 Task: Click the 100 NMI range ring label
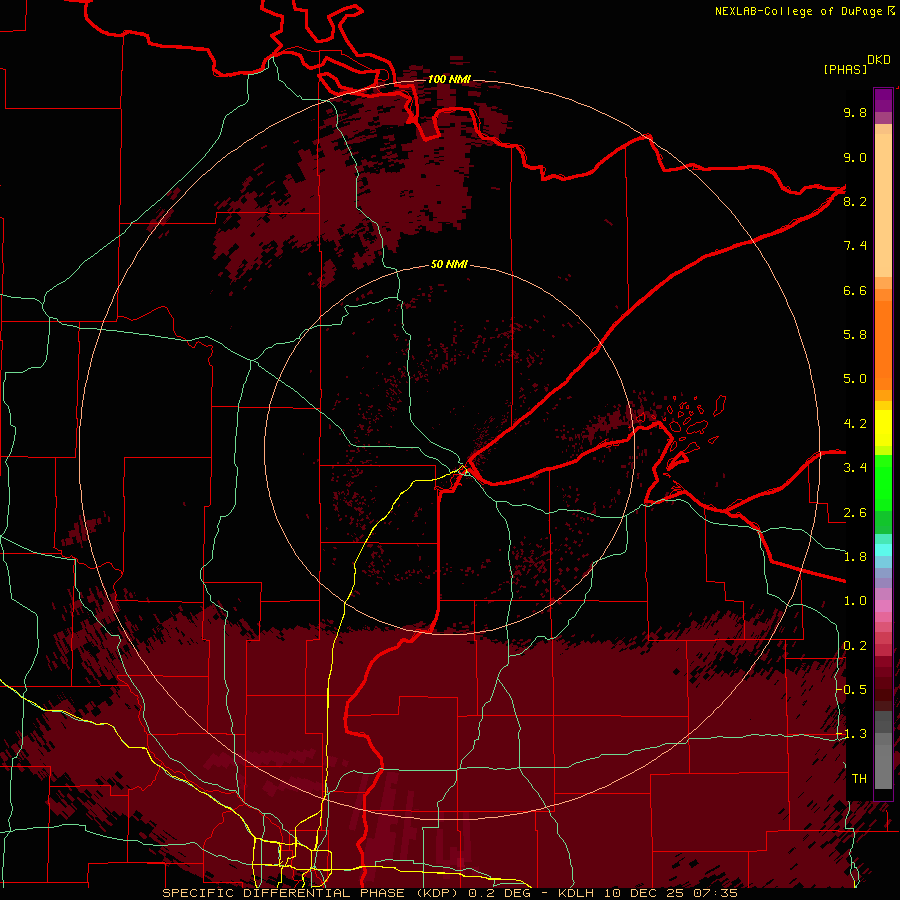(449, 79)
